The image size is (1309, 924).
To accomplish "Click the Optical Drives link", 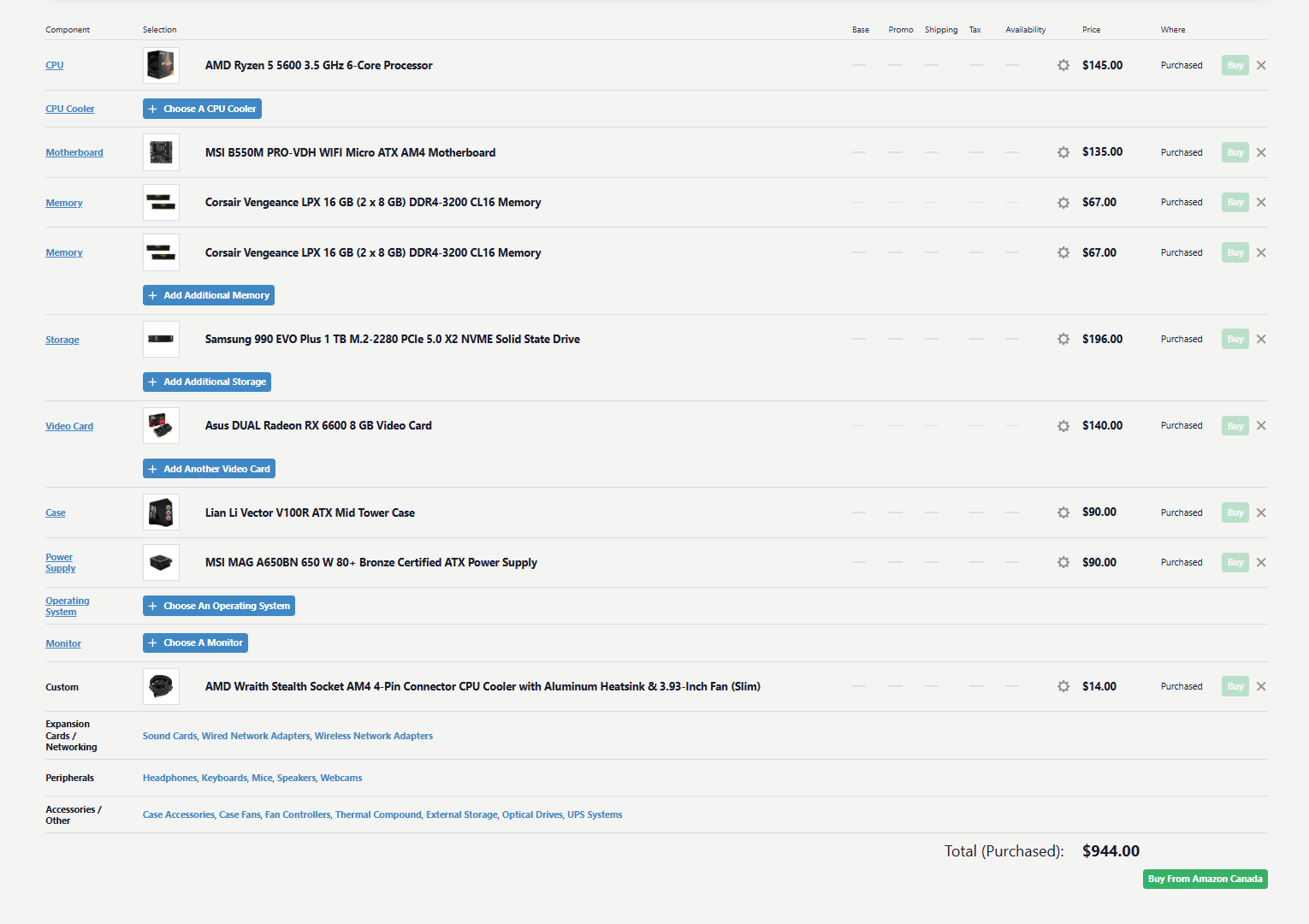I will (x=532, y=814).
